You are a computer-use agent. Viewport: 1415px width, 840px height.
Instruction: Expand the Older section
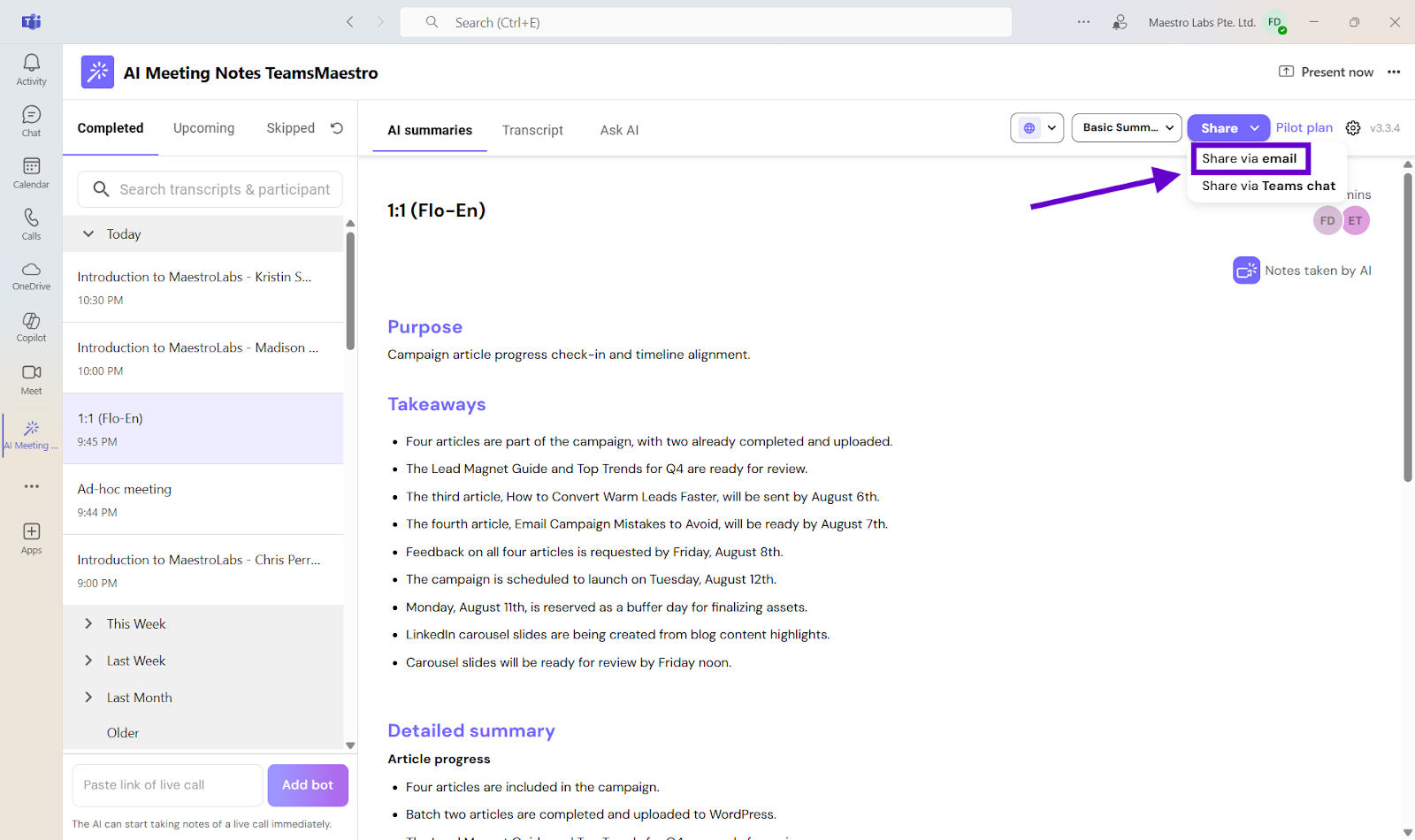point(123,733)
